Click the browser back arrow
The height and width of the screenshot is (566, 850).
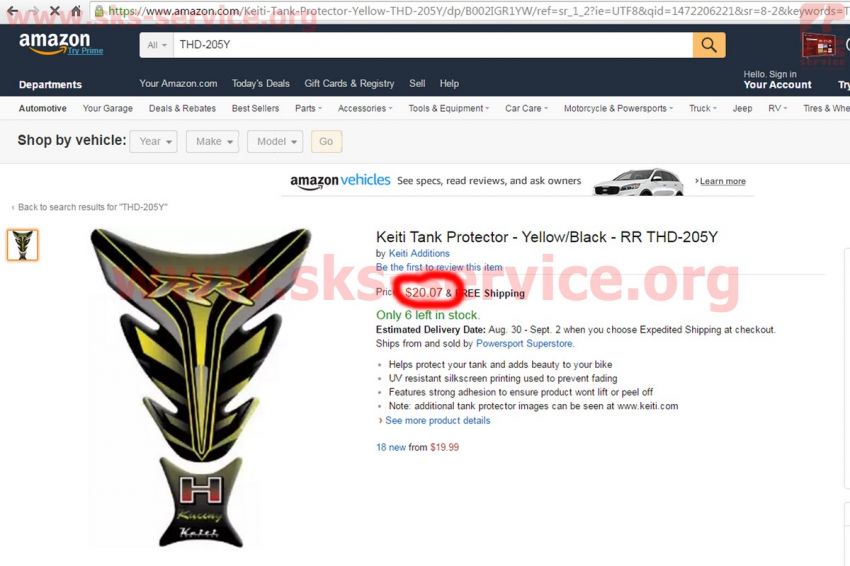tap(12, 10)
